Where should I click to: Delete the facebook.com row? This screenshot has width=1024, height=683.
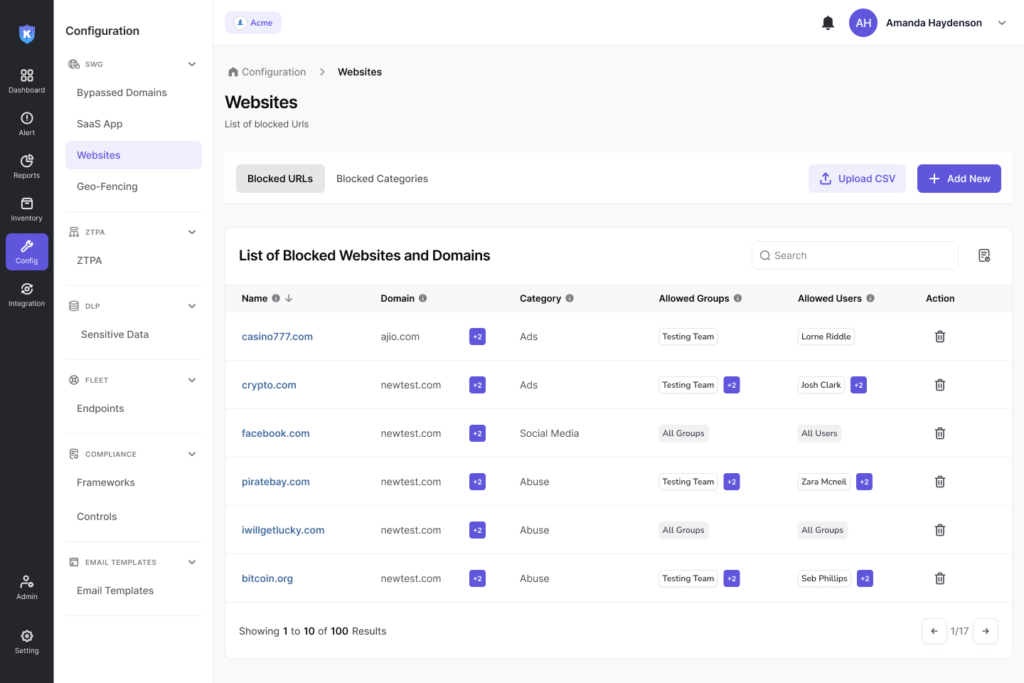click(x=940, y=433)
